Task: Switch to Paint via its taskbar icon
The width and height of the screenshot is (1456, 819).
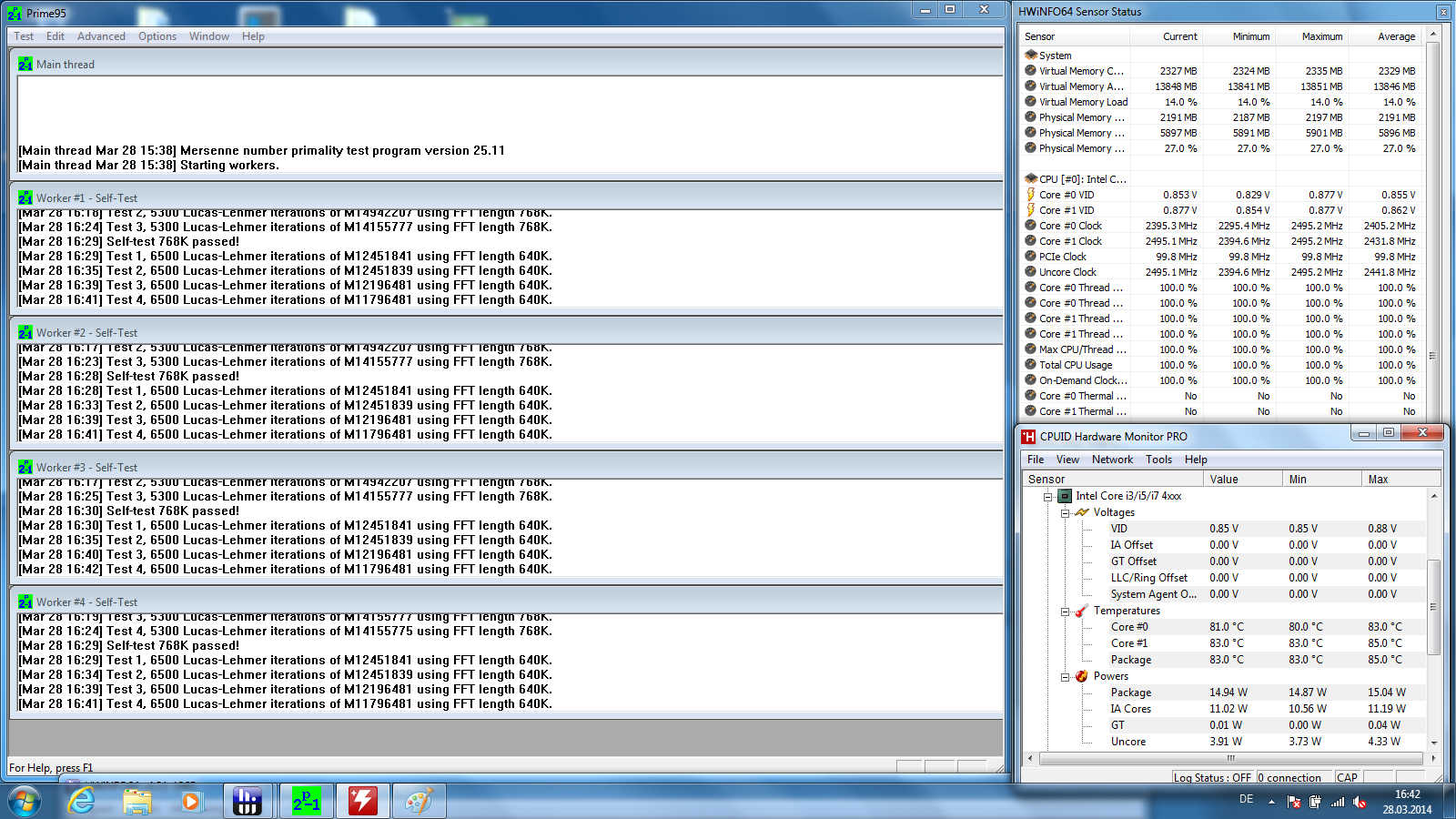Action: tap(420, 802)
